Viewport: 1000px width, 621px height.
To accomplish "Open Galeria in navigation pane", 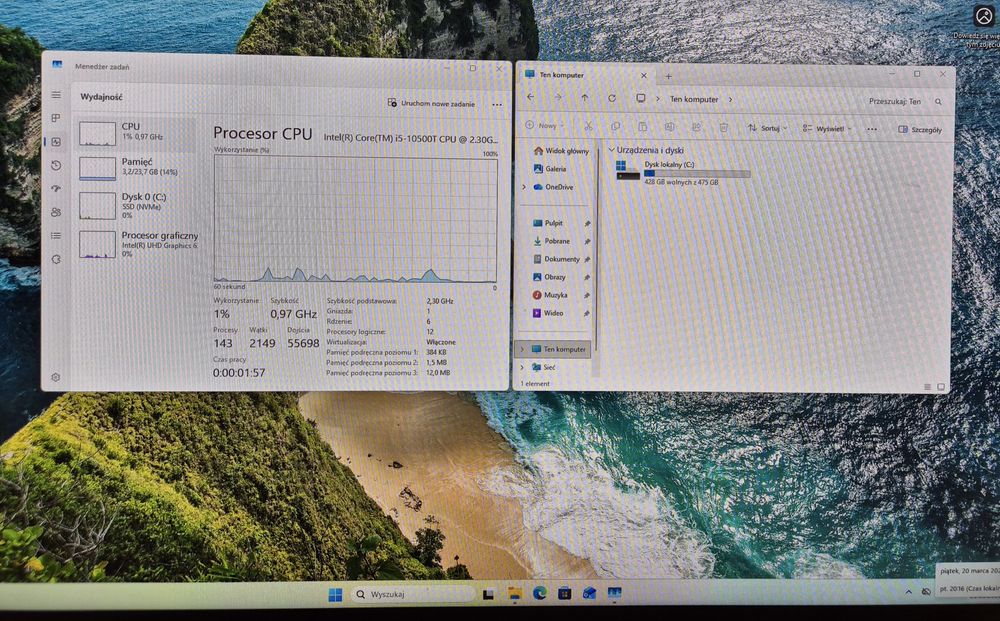I will [550, 169].
